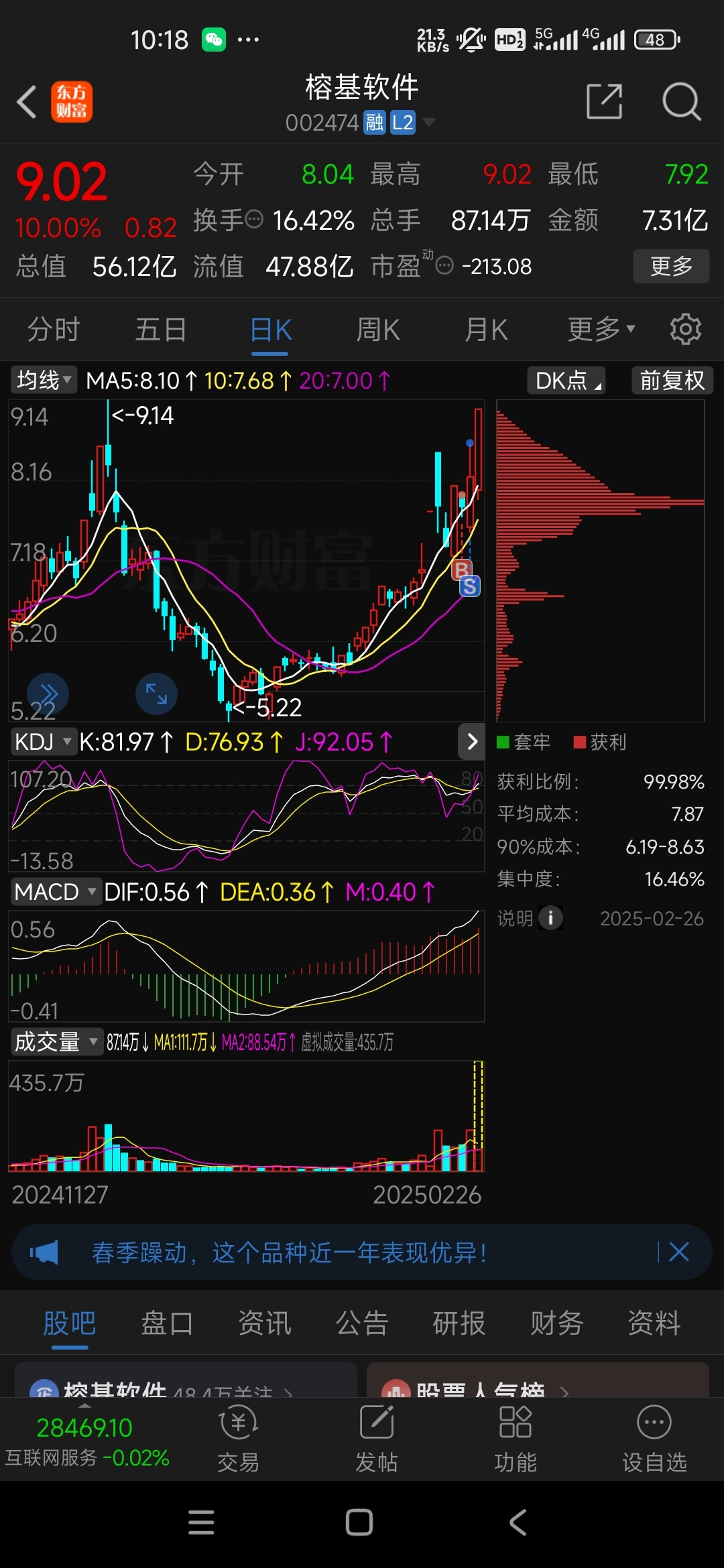This screenshot has width=724, height=1568.
Task: Tap the 说明 info icon
Action: coord(550,917)
